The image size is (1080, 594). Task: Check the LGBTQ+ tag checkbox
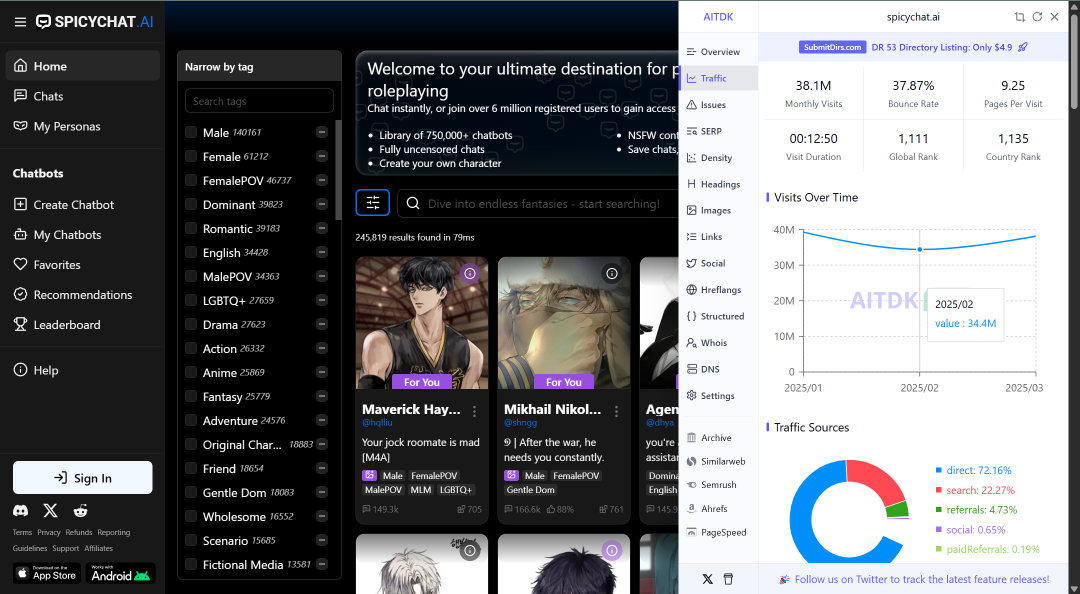click(x=191, y=300)
